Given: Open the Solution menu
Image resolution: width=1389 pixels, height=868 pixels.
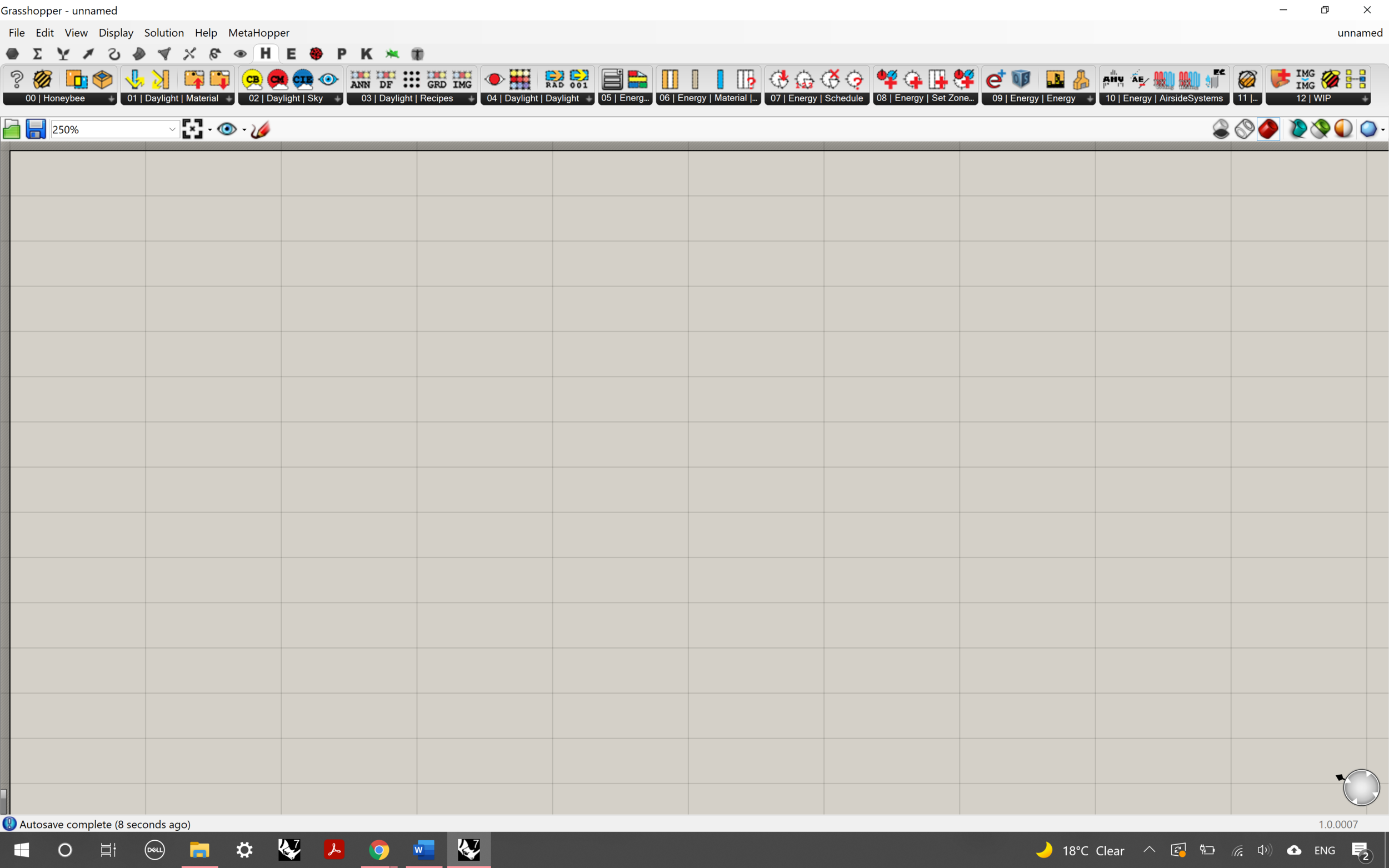Looking at the screenshot, I should [x=164, y=33].
